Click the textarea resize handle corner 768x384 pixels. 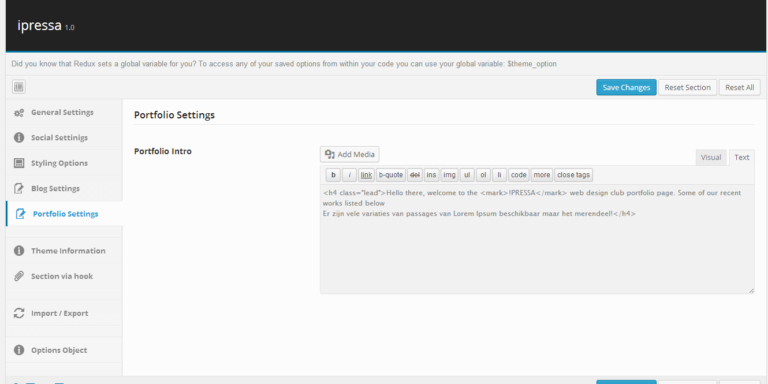tap(751, 290)
